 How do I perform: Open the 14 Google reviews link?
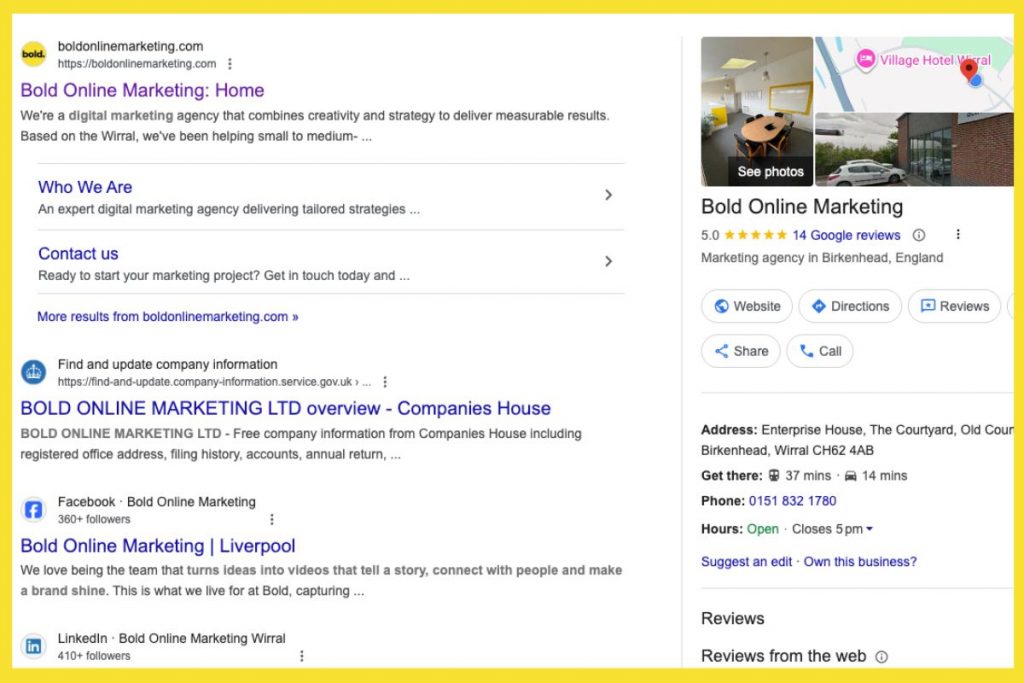[x=845, y=234]
